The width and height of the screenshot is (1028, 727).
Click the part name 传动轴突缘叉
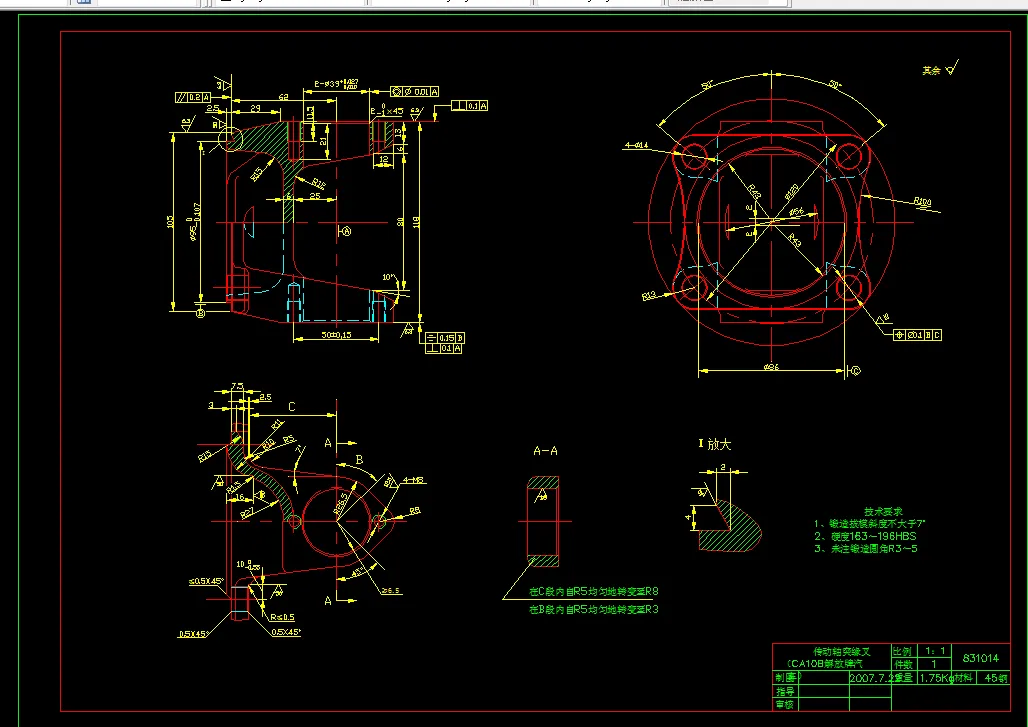842,652
